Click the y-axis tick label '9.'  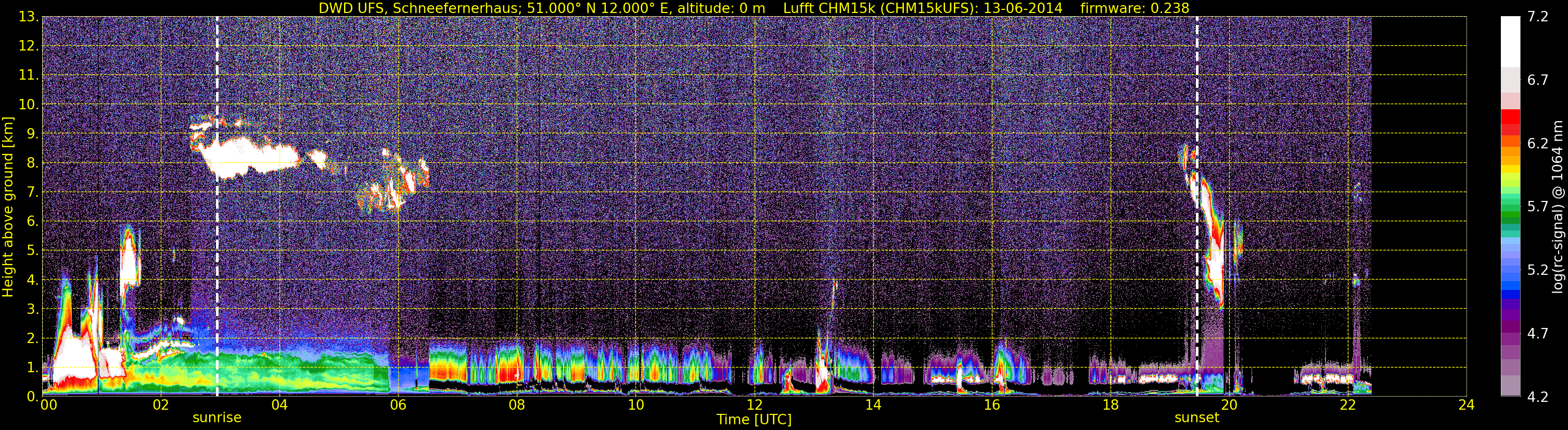[32, 134]
